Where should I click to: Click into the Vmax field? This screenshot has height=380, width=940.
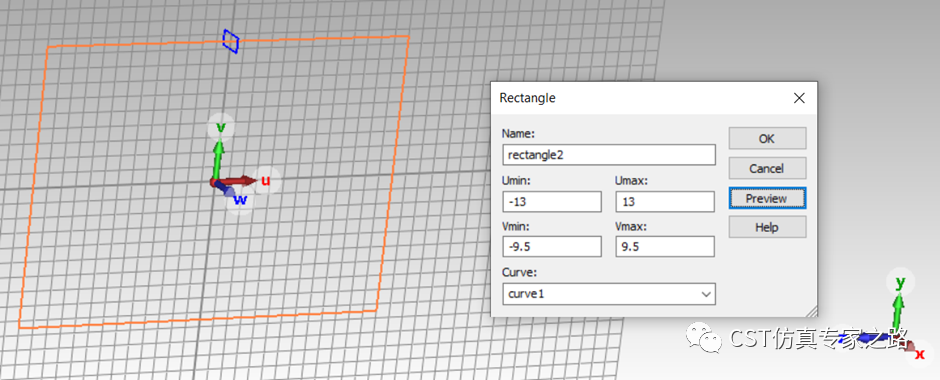coord(665,246)
